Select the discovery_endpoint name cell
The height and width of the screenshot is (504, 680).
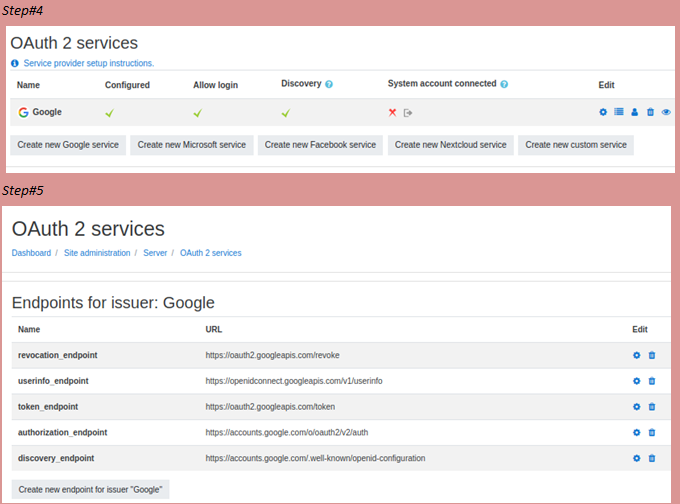click(56, 458)
